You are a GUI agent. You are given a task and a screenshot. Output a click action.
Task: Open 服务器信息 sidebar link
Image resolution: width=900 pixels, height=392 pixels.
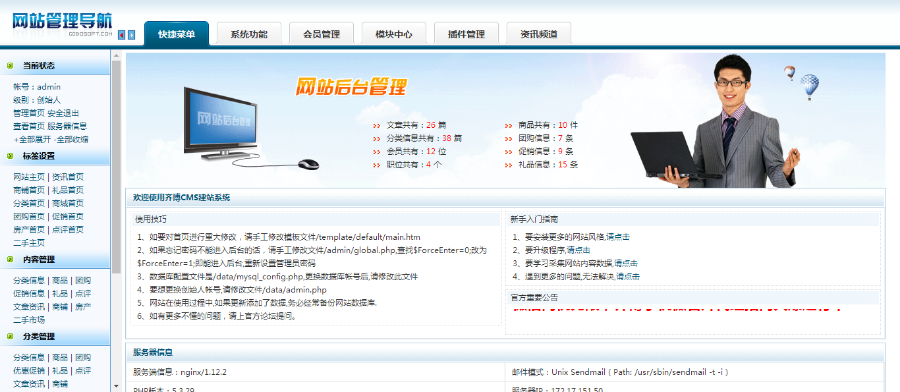67,126
